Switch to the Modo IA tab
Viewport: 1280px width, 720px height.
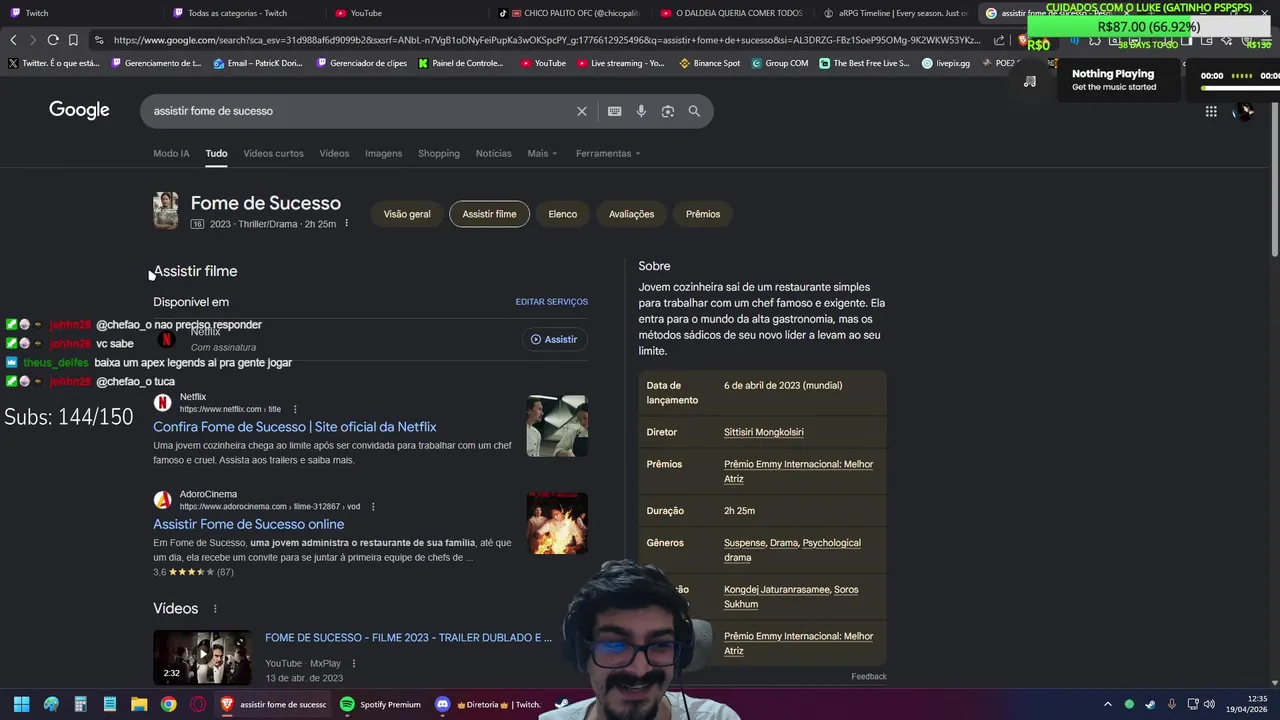(x=171, y=153)
